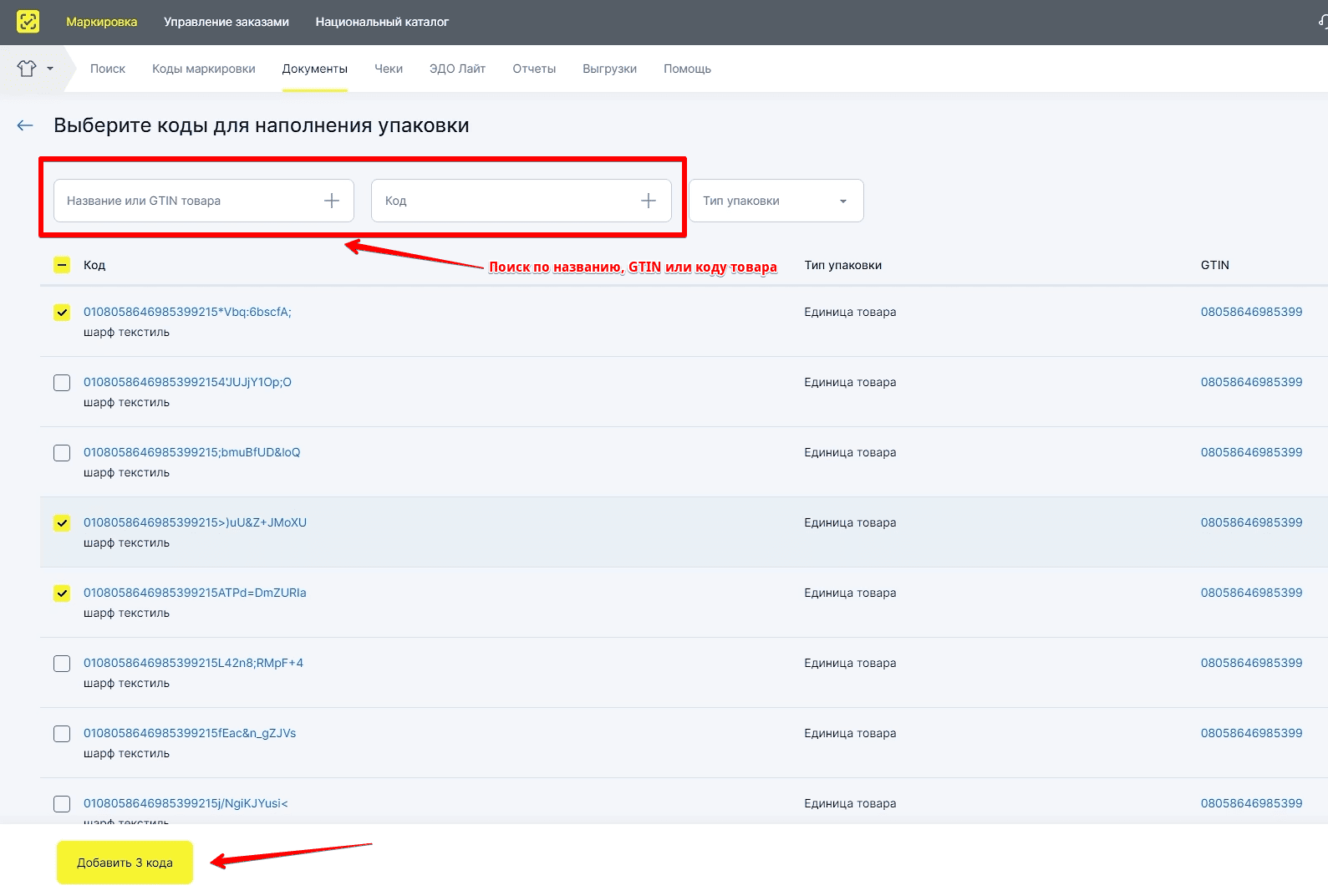Open GTIN link in L42n8;RMpF+4 row
Screen dimensions: 1328x896
pyautogui.click(x=1251, y=663)
